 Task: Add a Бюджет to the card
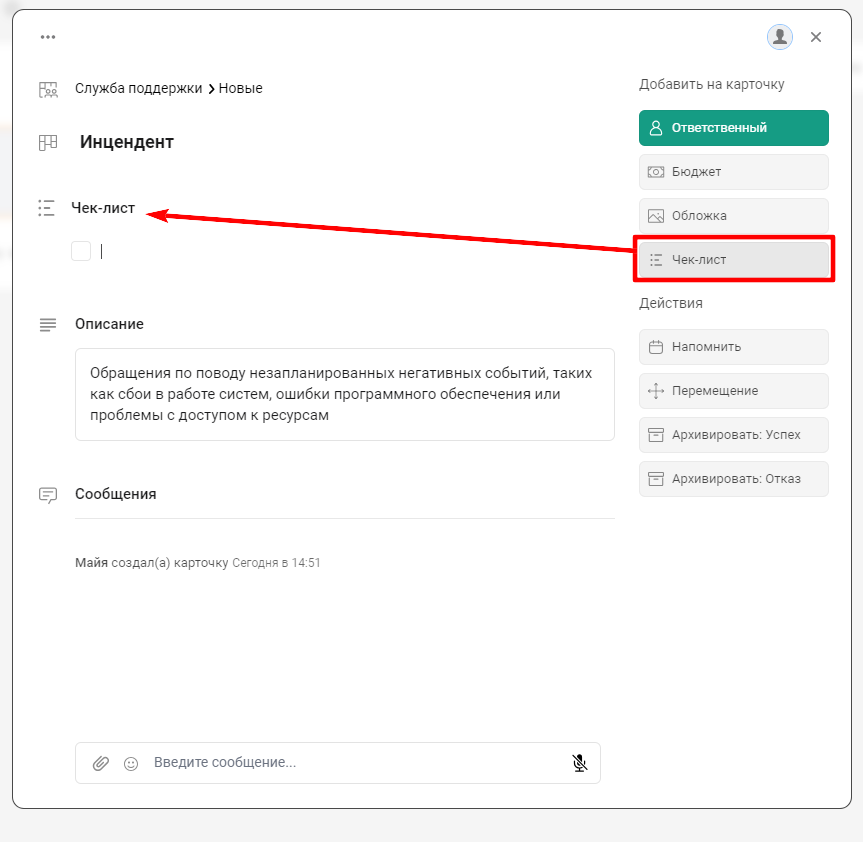733,172
